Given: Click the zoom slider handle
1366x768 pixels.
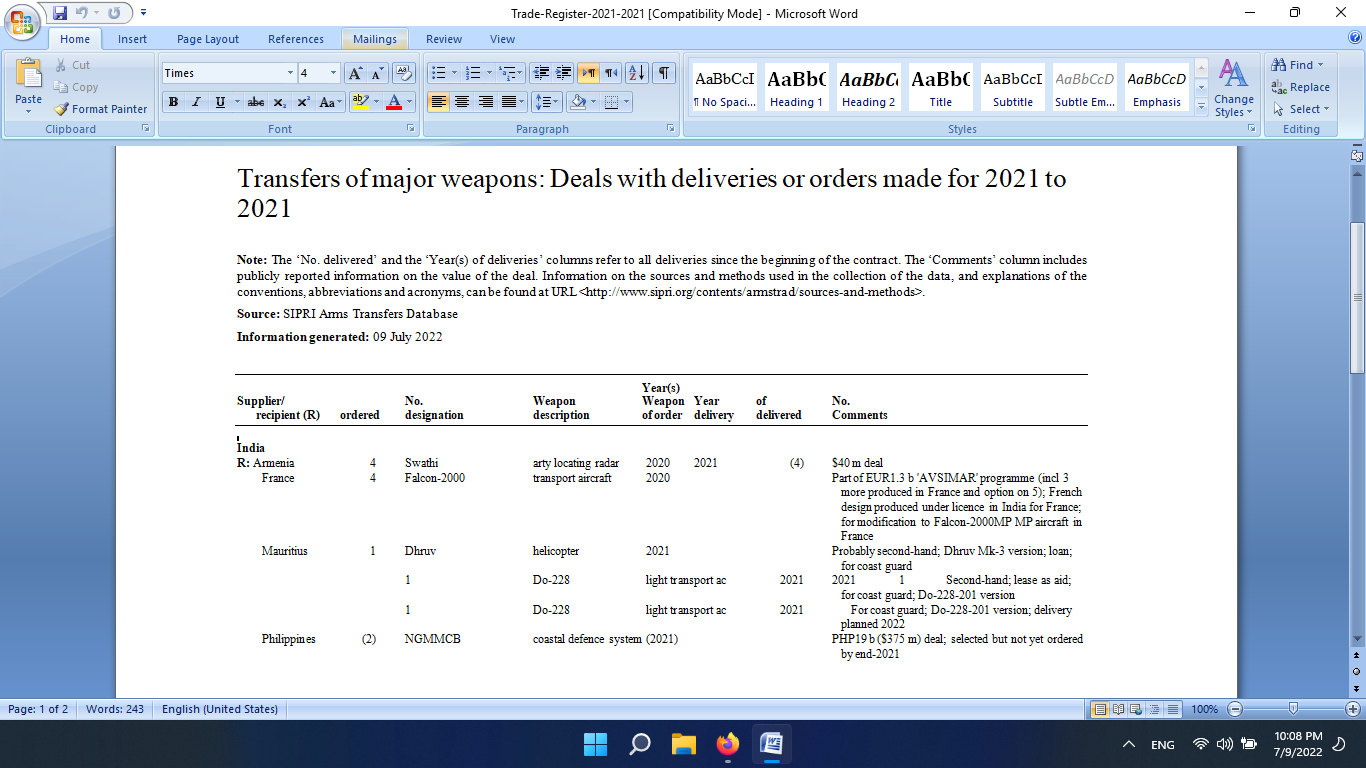Looking at the screenshot, I should point(1293,709).
